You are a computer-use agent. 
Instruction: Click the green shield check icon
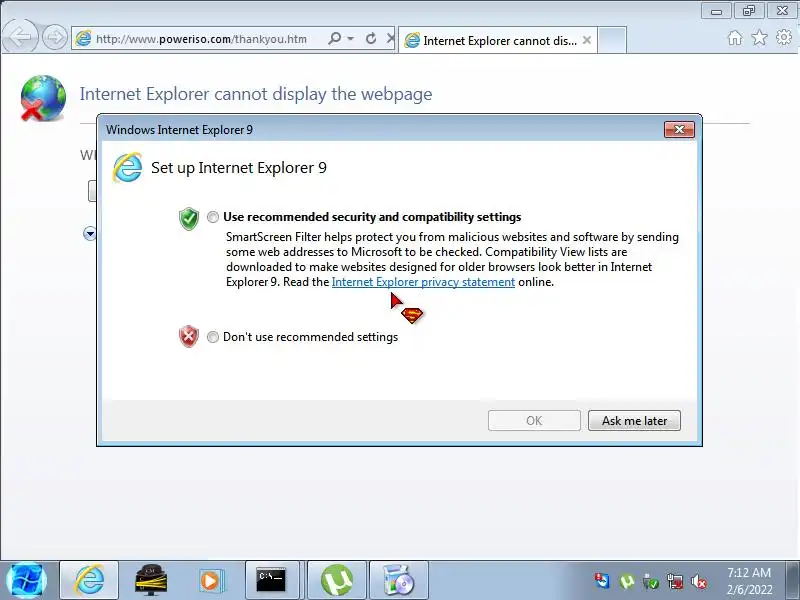pos(189,219)
